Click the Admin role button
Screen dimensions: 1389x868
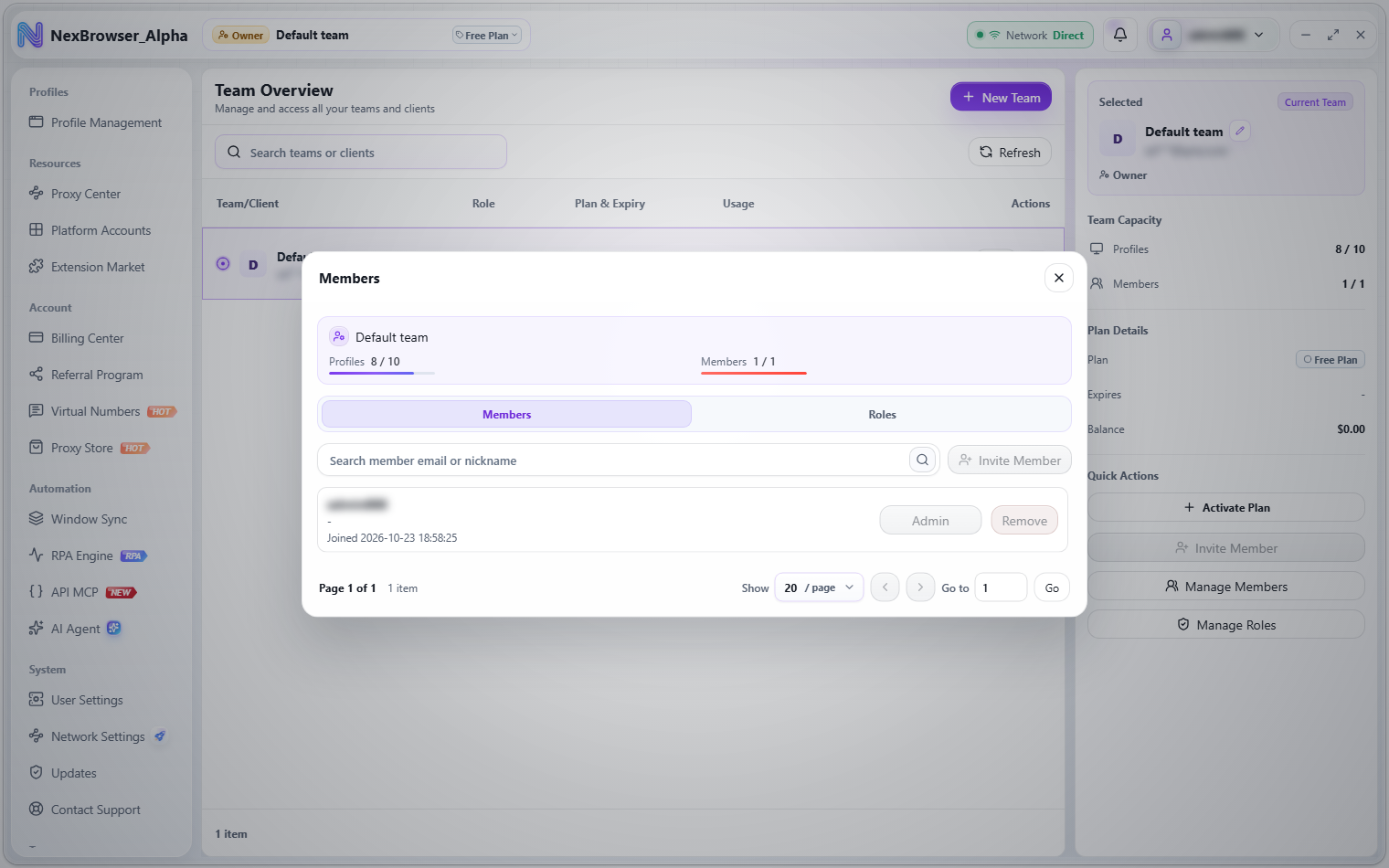coord(930,521)
